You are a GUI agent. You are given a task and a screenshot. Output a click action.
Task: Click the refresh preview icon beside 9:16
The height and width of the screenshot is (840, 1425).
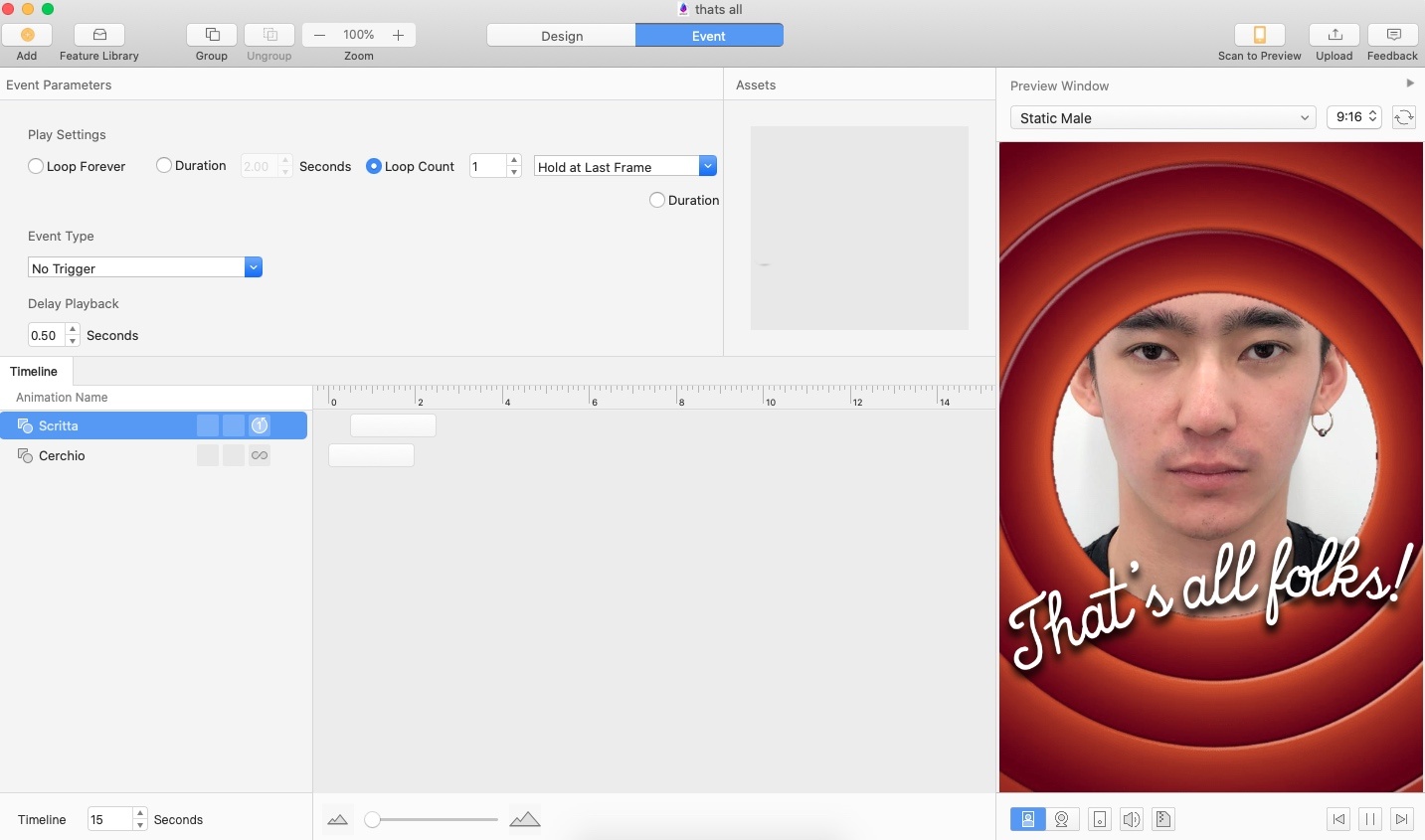coord(1403,117)
